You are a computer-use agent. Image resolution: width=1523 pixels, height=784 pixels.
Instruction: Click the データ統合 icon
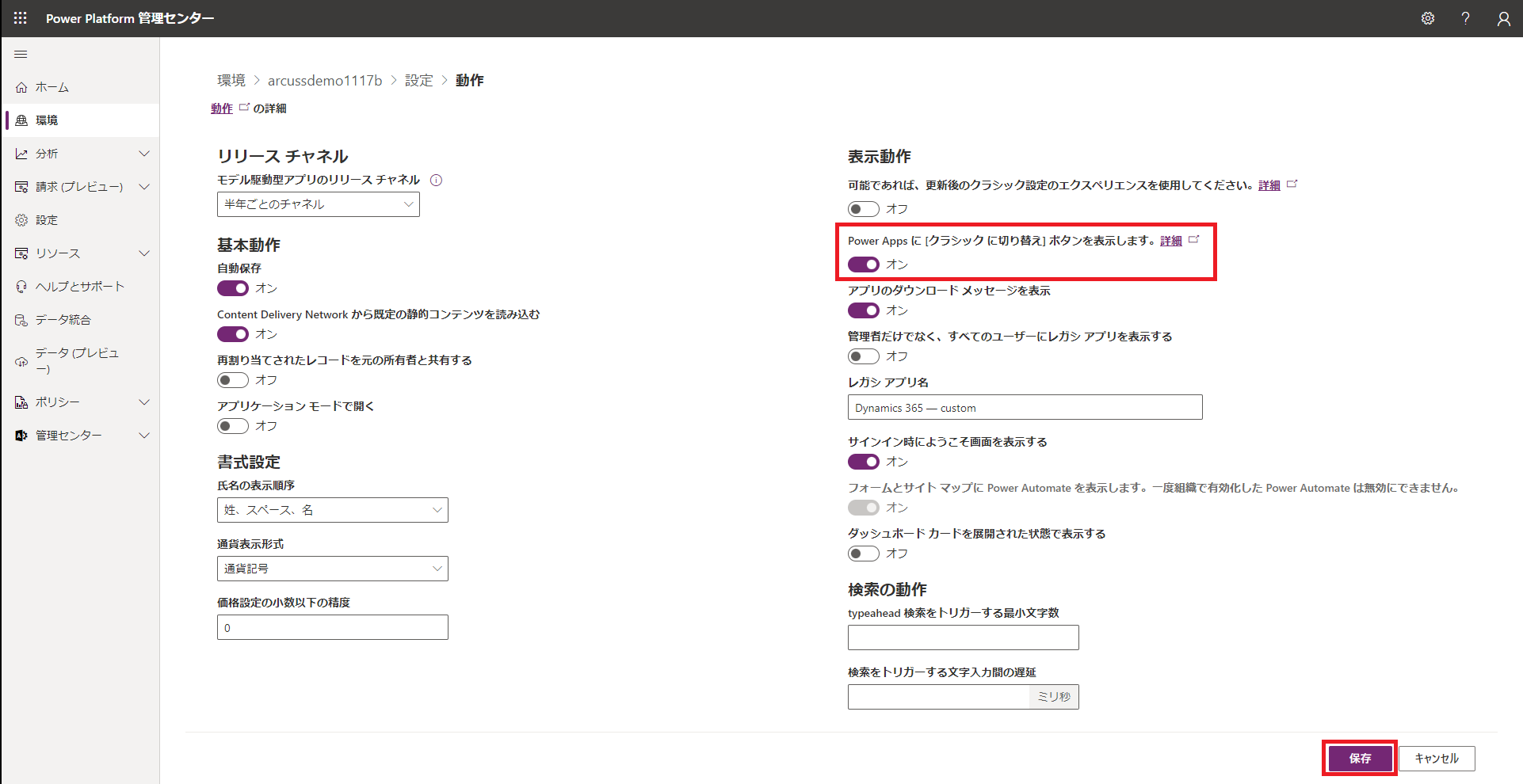[21, 320]
